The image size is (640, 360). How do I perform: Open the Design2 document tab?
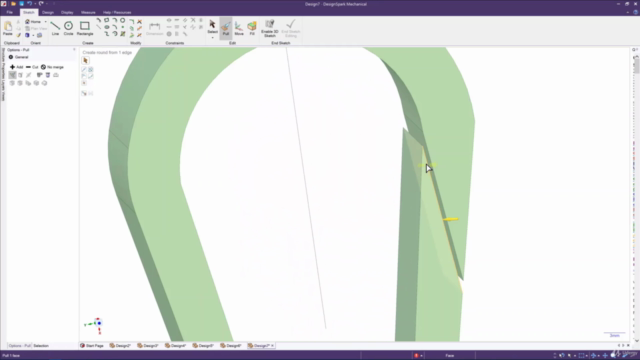point(120,346)
